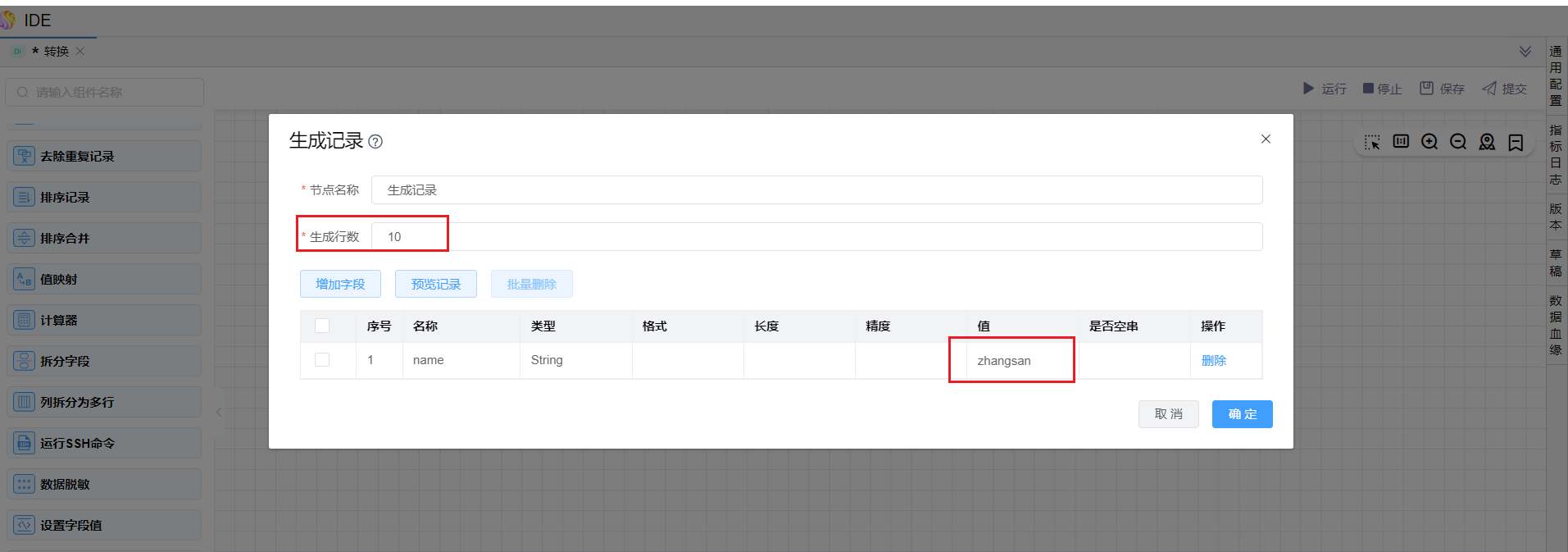Click the 删除 link in name row
Screen dimensions: 1568x552
tap(1214, 360)
